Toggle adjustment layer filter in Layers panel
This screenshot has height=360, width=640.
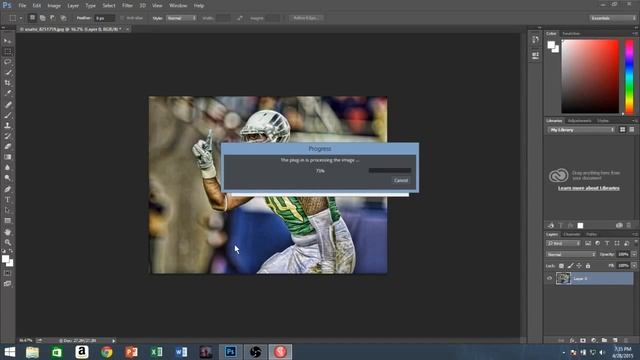pyautogui.click(x=598, y=243)
